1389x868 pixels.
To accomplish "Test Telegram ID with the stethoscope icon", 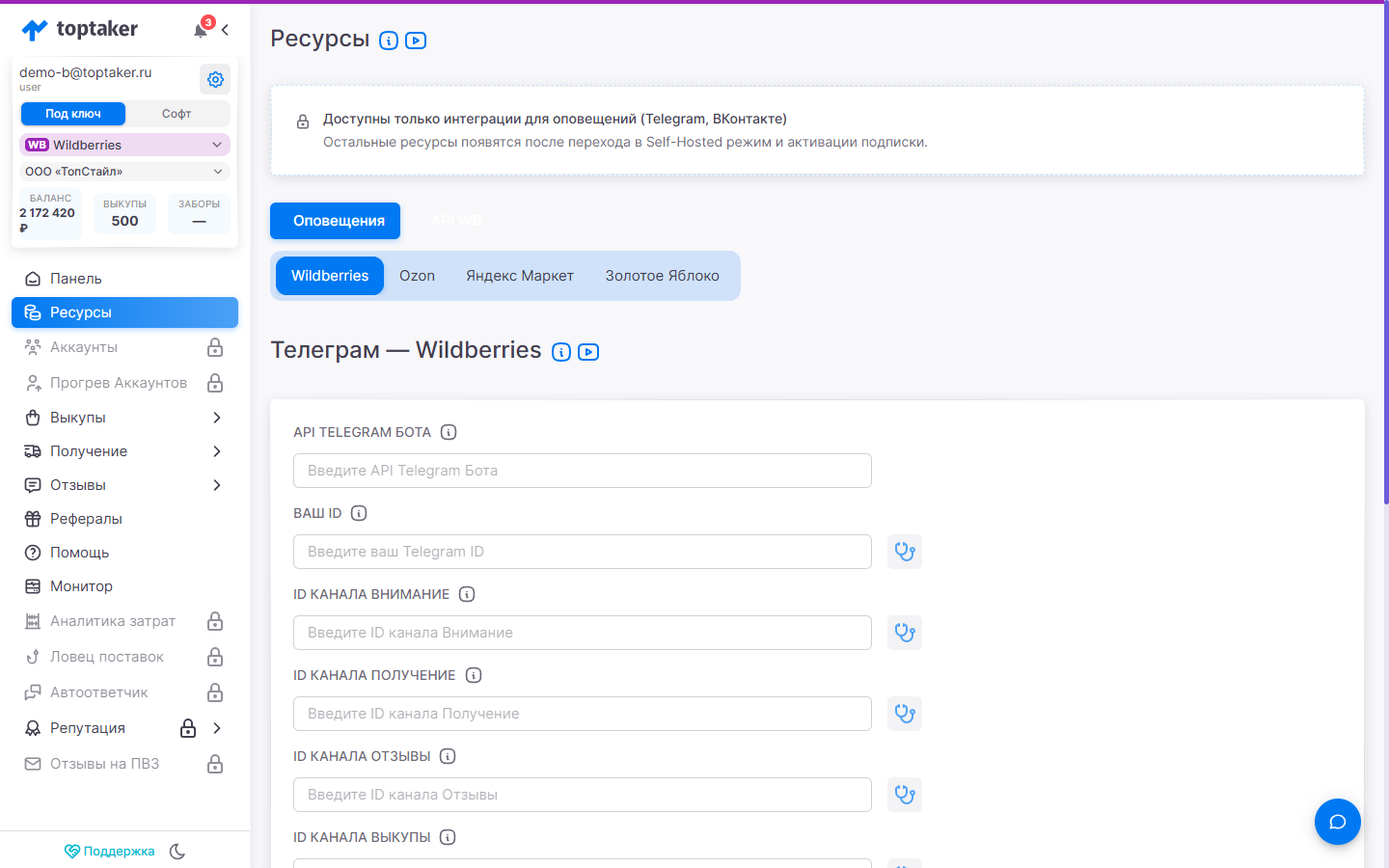I will pyautogui.click(x=905, y=552).
